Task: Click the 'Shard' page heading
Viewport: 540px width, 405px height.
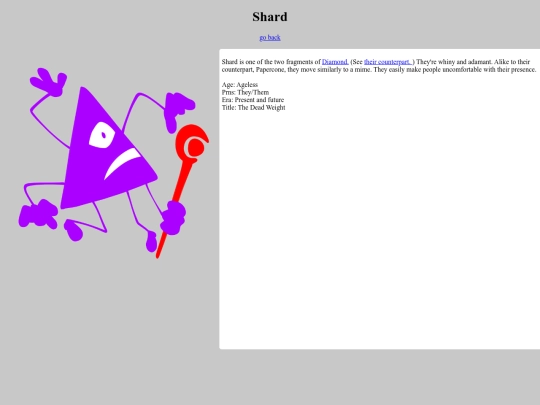Action: 270,17
